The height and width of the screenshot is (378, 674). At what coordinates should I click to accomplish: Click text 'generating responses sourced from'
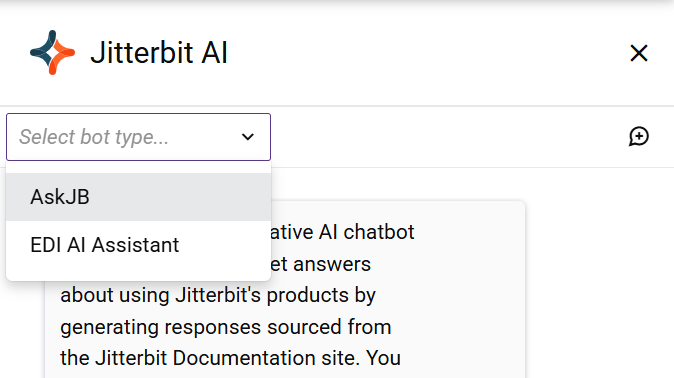point(226,327)
